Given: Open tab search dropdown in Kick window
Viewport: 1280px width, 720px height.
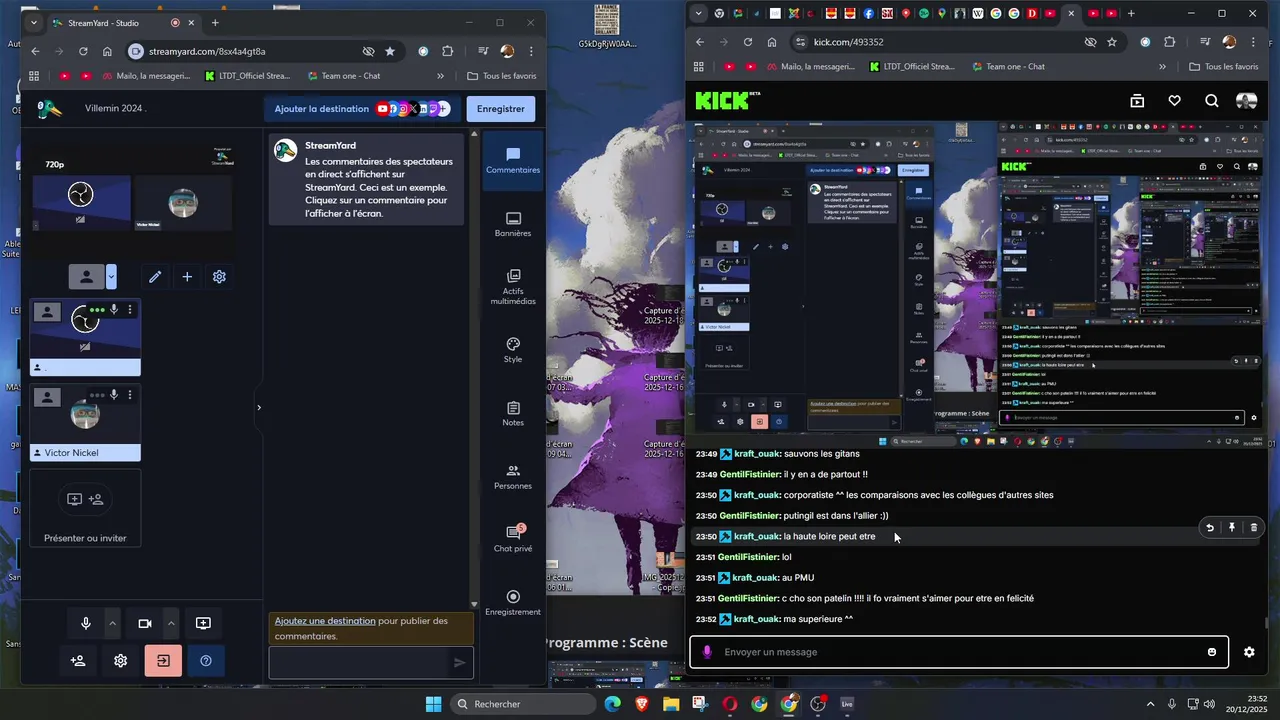Looking at the screenshot, I should pyautogui.click(x=698, y=13).
